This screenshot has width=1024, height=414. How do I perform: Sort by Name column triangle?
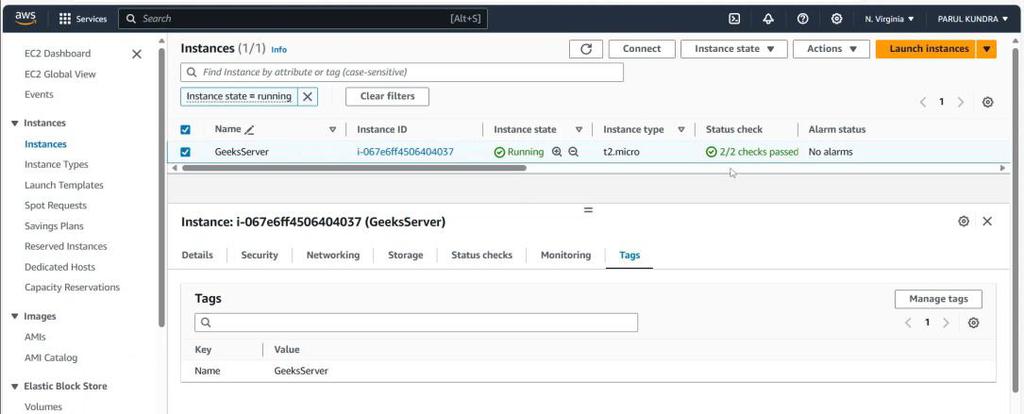[x=332, y=130]
